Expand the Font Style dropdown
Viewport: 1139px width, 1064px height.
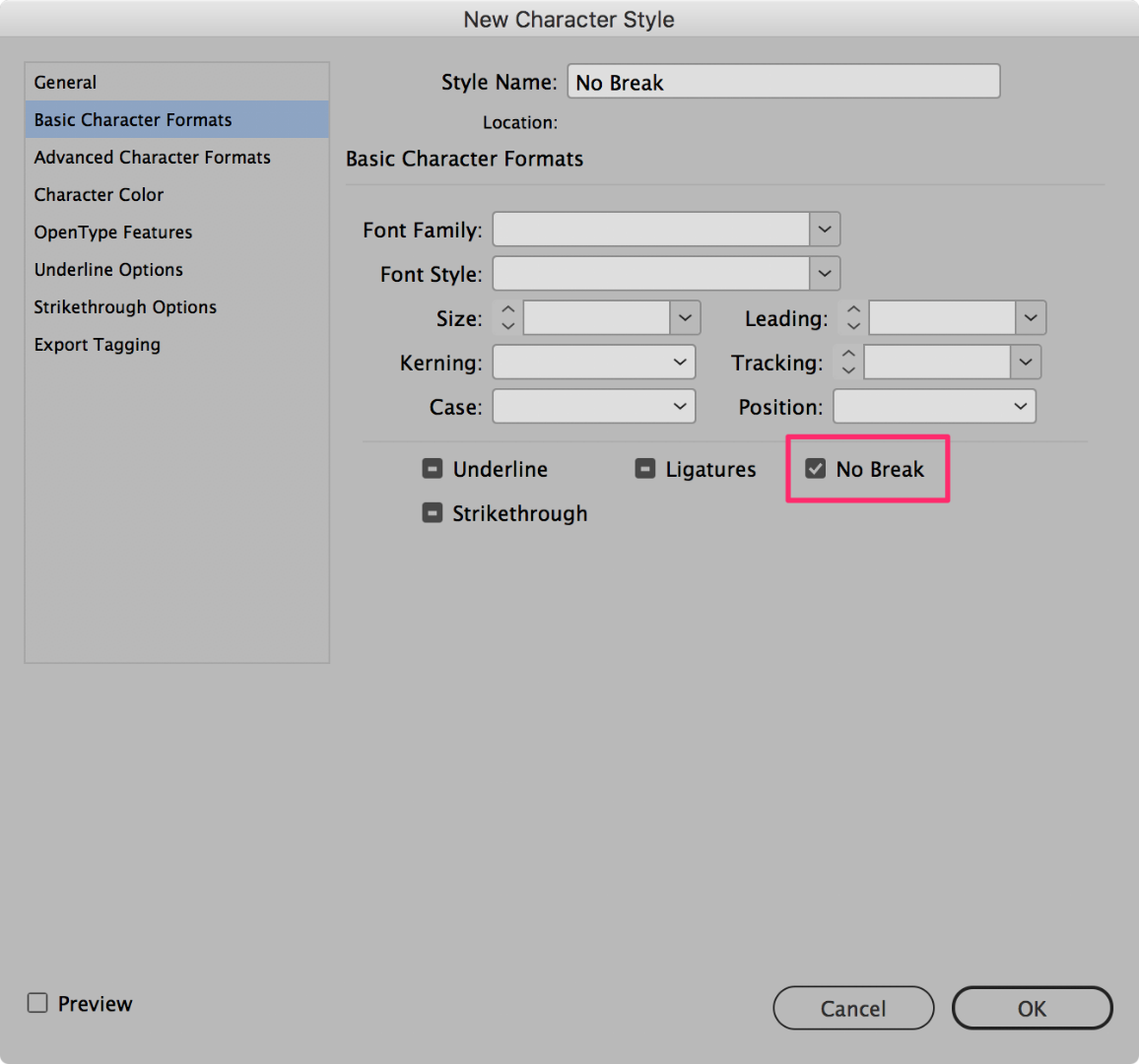(x=825, y=274)
